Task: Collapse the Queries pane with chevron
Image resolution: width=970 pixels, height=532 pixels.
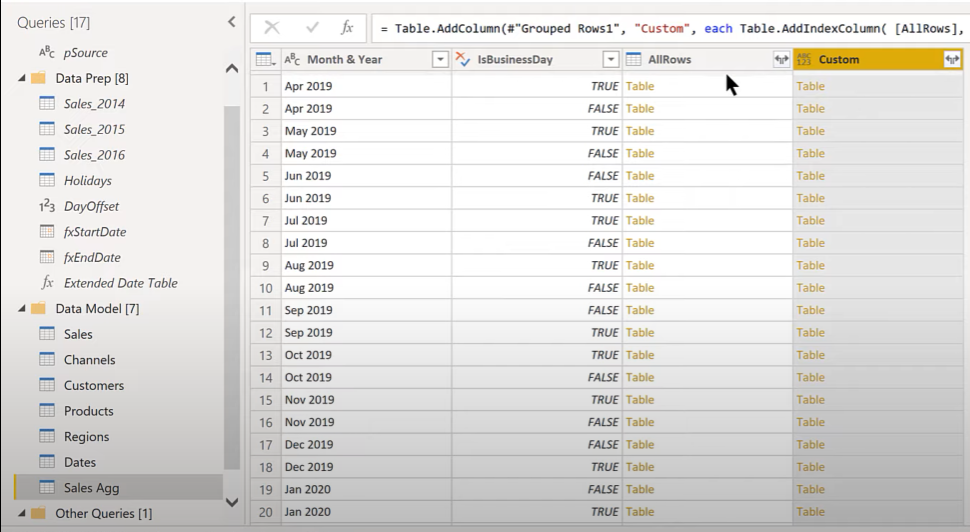Action: click(x=231, y=22)
